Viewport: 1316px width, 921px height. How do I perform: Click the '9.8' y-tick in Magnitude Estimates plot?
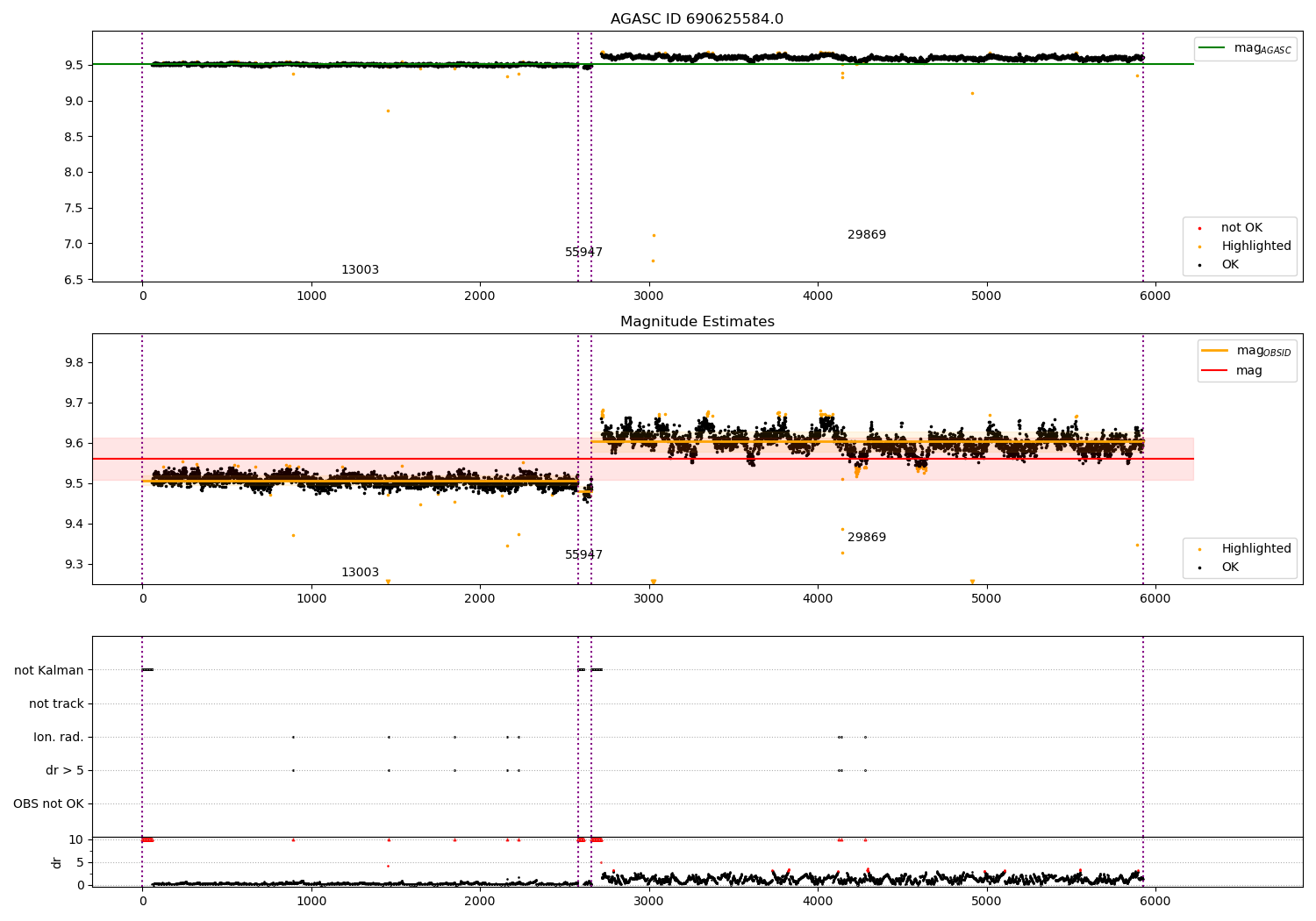tap(75, 363)
